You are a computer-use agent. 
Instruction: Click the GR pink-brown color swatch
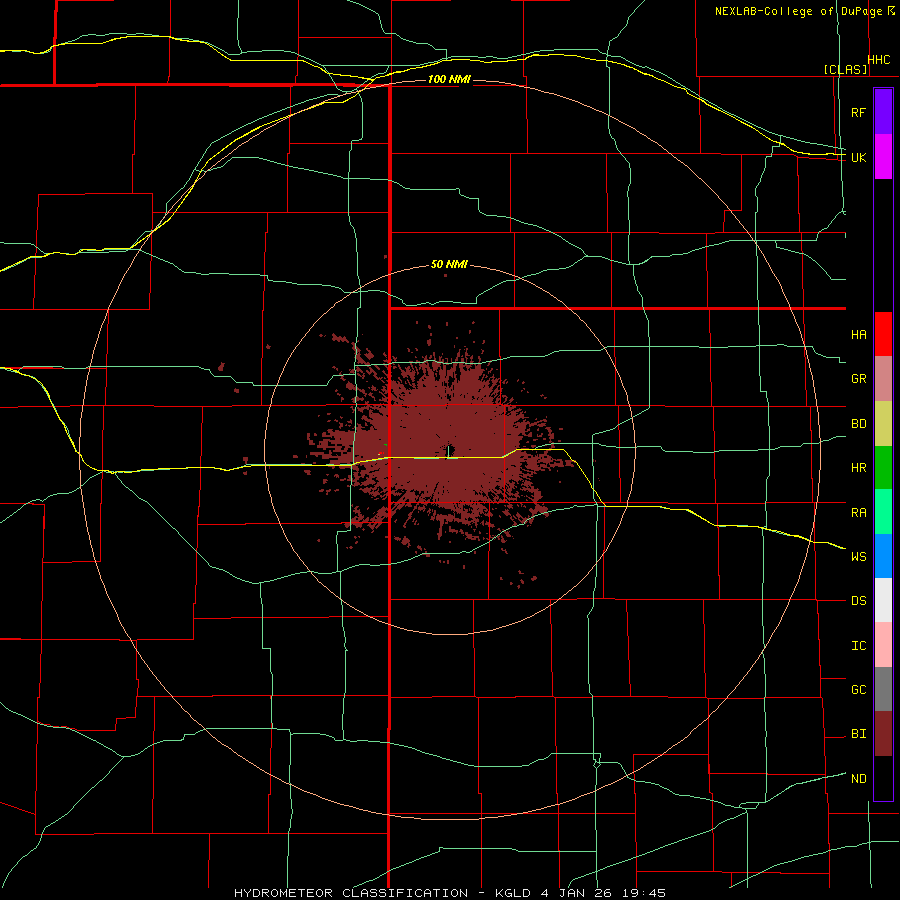click(883, 379)
